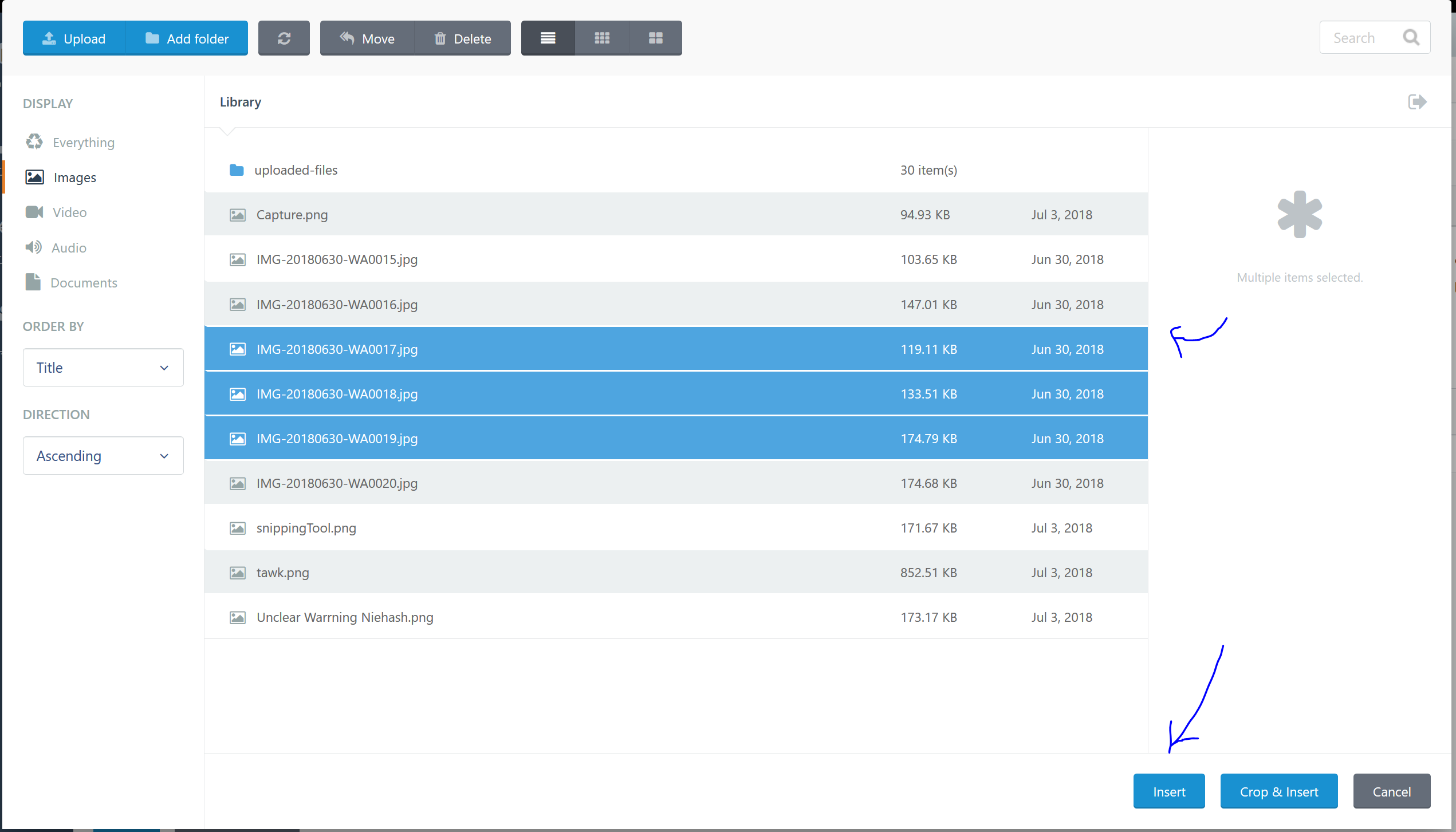Switch to small grid view
Screen dimensions: 1456x832
(x=601, y=38)
